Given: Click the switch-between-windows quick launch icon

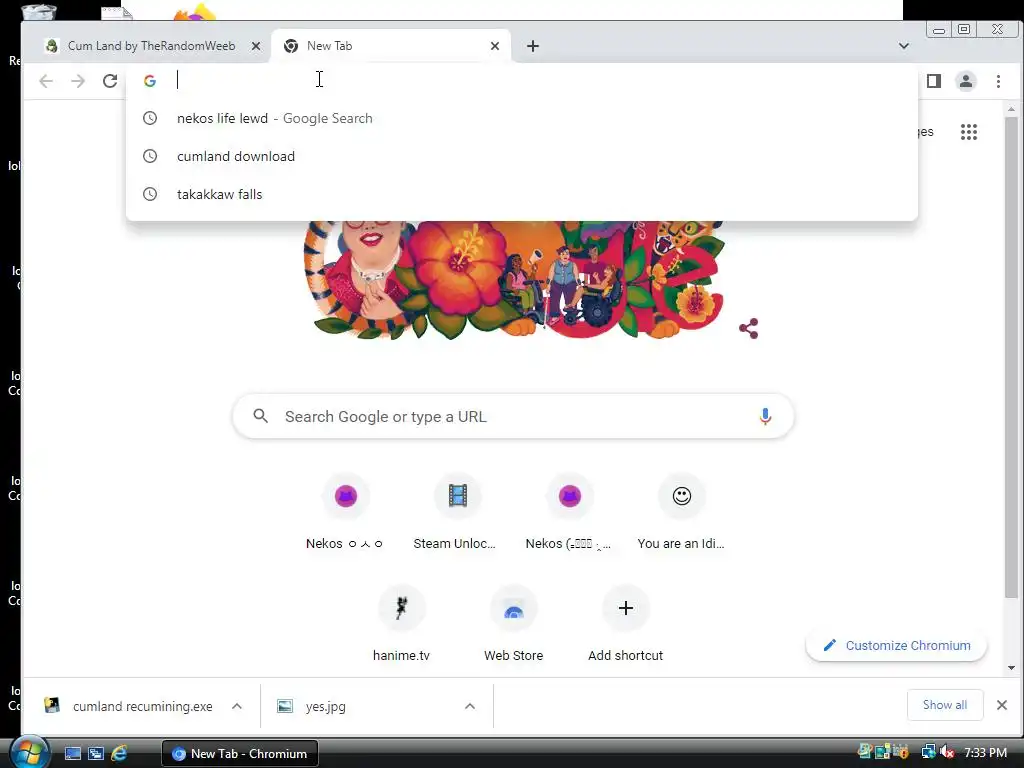Looking at the screenshot, I should [96, 753].
